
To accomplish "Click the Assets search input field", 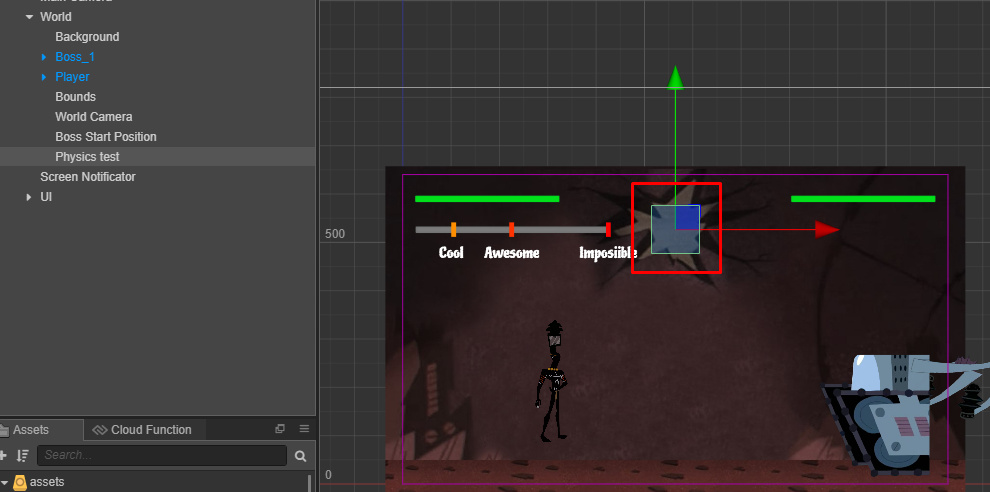I will (x=160, y=456).
